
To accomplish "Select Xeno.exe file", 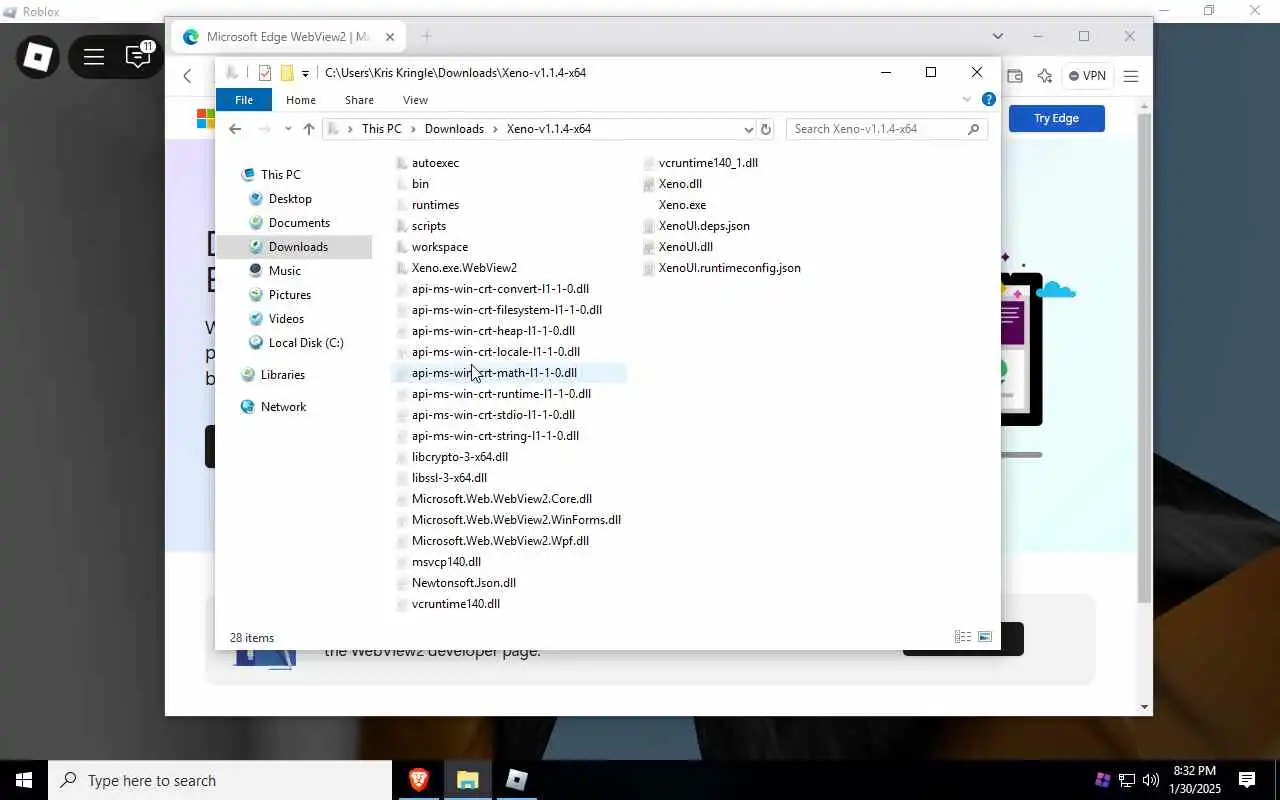I will pos(681,205).
